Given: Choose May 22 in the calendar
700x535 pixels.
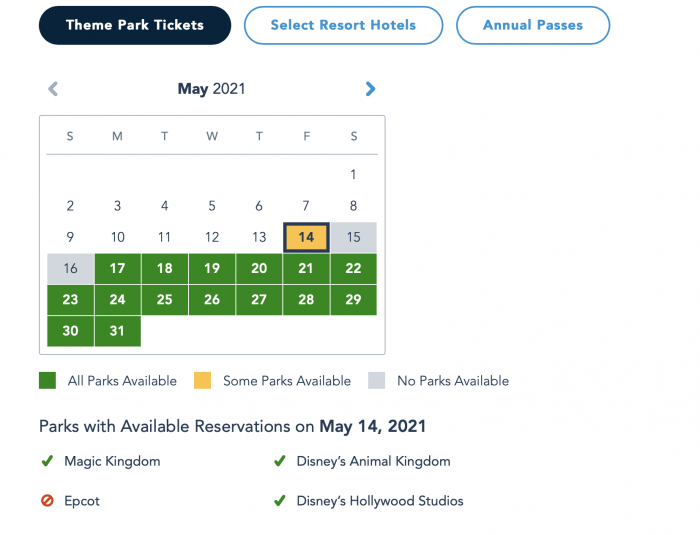Looking at the screenshot, I should click(x=354, y=268).
